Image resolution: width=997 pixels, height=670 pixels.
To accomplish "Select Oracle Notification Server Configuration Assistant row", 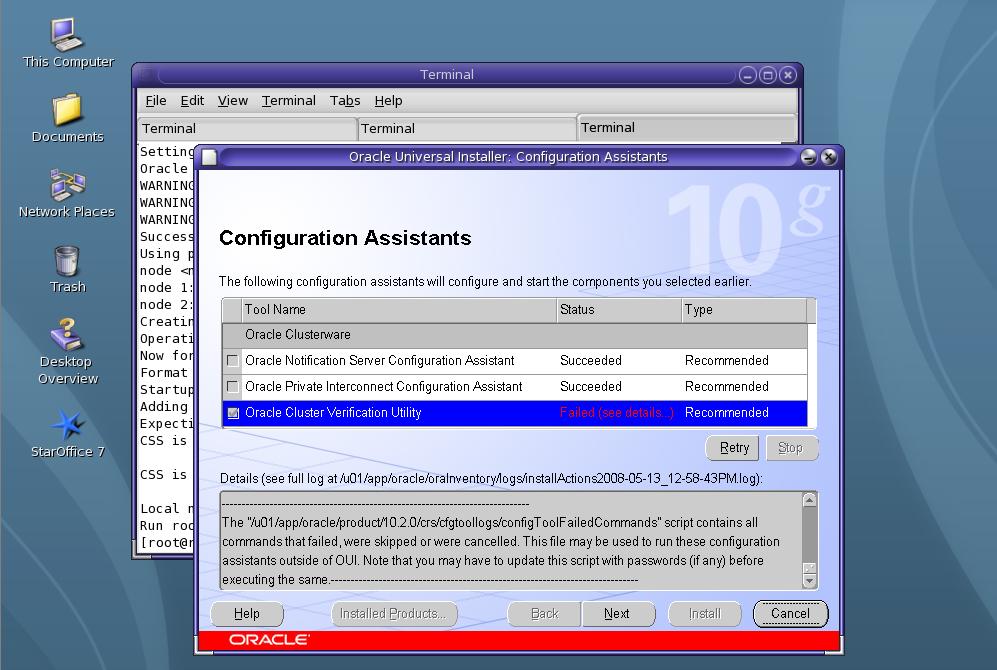I will coord(515,361).
